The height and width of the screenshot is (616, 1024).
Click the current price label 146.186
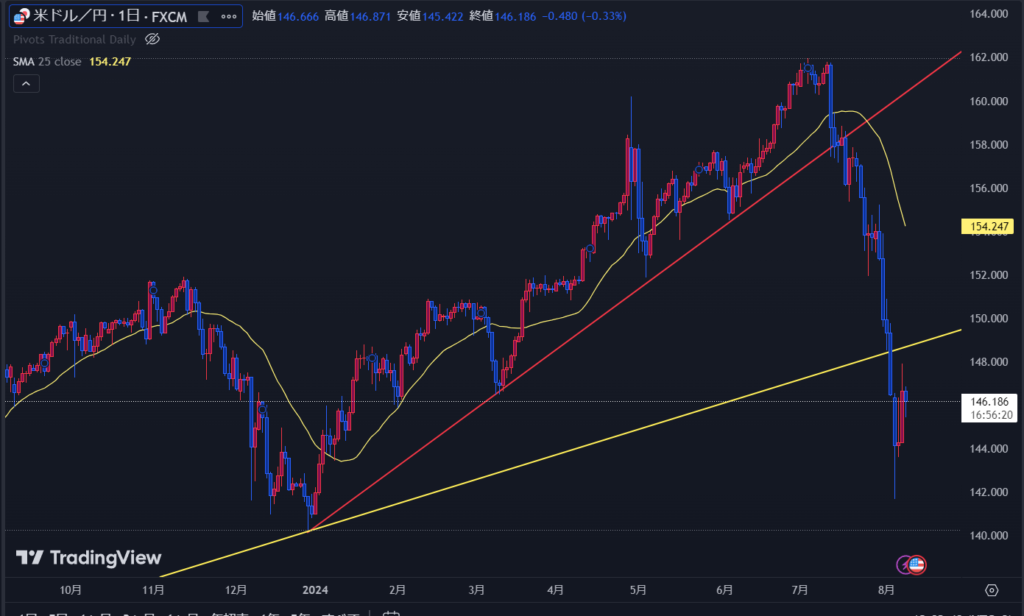(x=987, y=401)
